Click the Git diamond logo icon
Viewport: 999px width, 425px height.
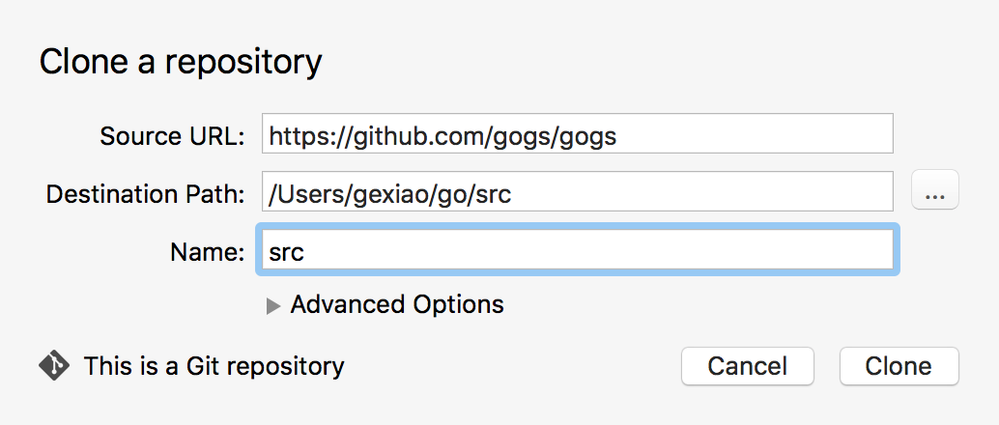(54, 366)
